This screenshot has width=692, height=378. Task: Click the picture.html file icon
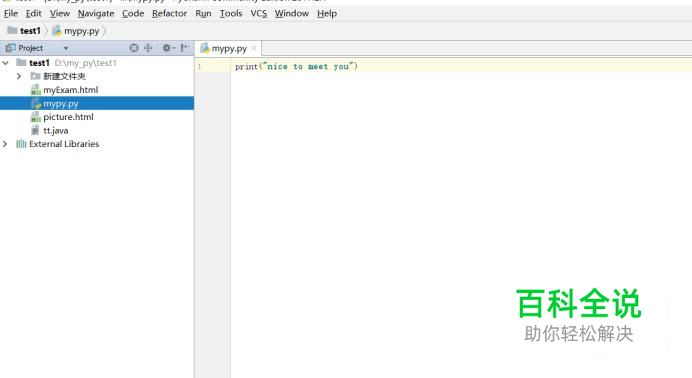[36, 117]
